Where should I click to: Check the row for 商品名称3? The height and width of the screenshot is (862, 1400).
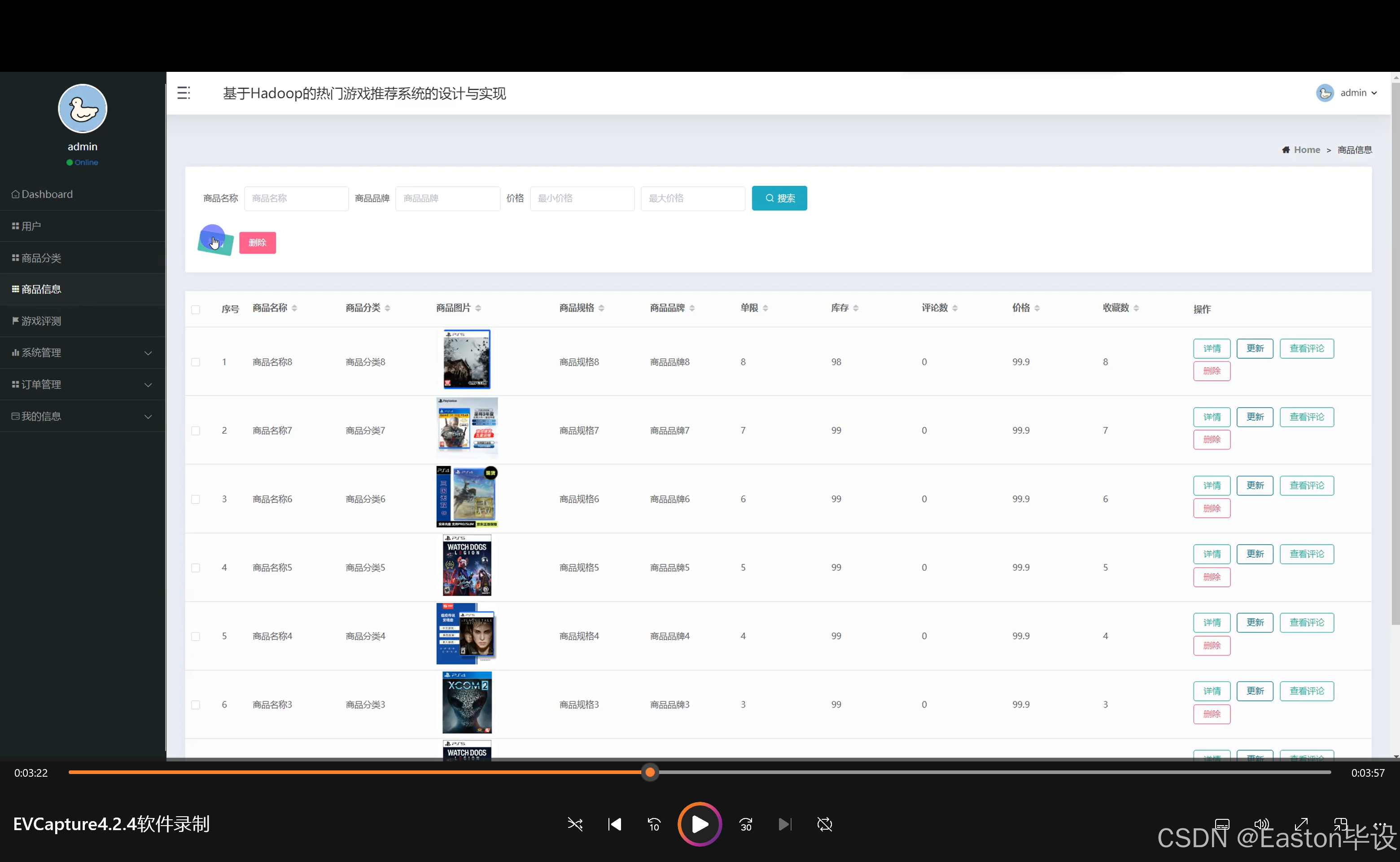[x=196, y=705]
